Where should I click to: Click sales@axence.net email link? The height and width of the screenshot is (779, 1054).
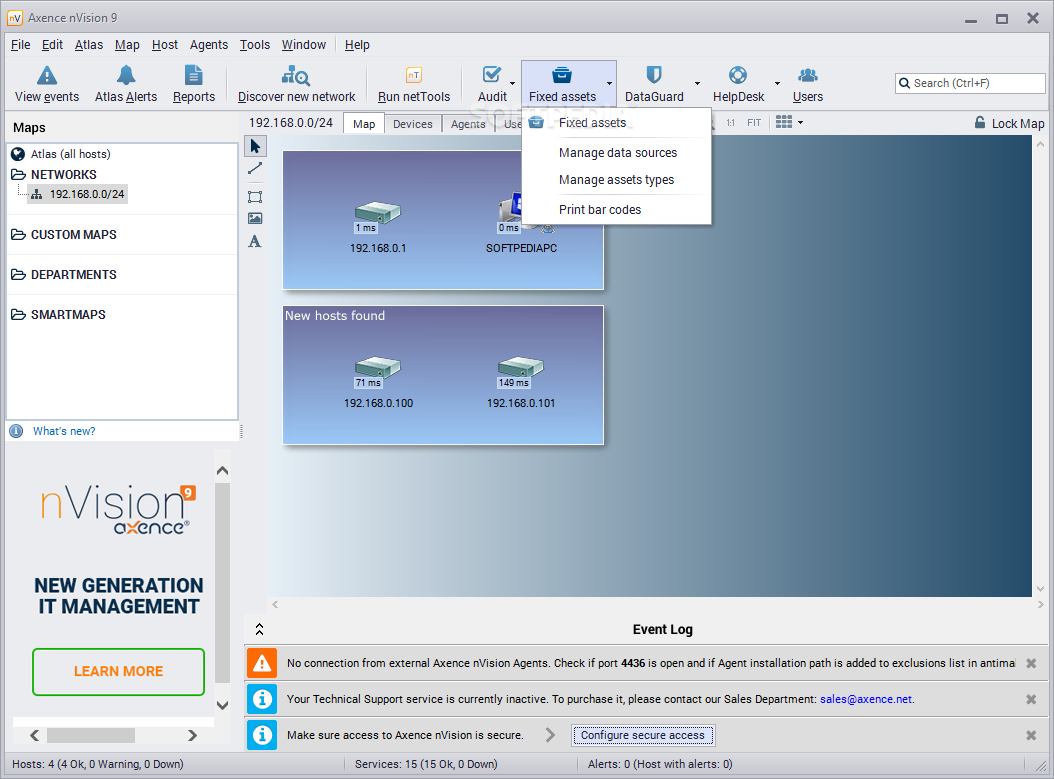pos(866,700)
